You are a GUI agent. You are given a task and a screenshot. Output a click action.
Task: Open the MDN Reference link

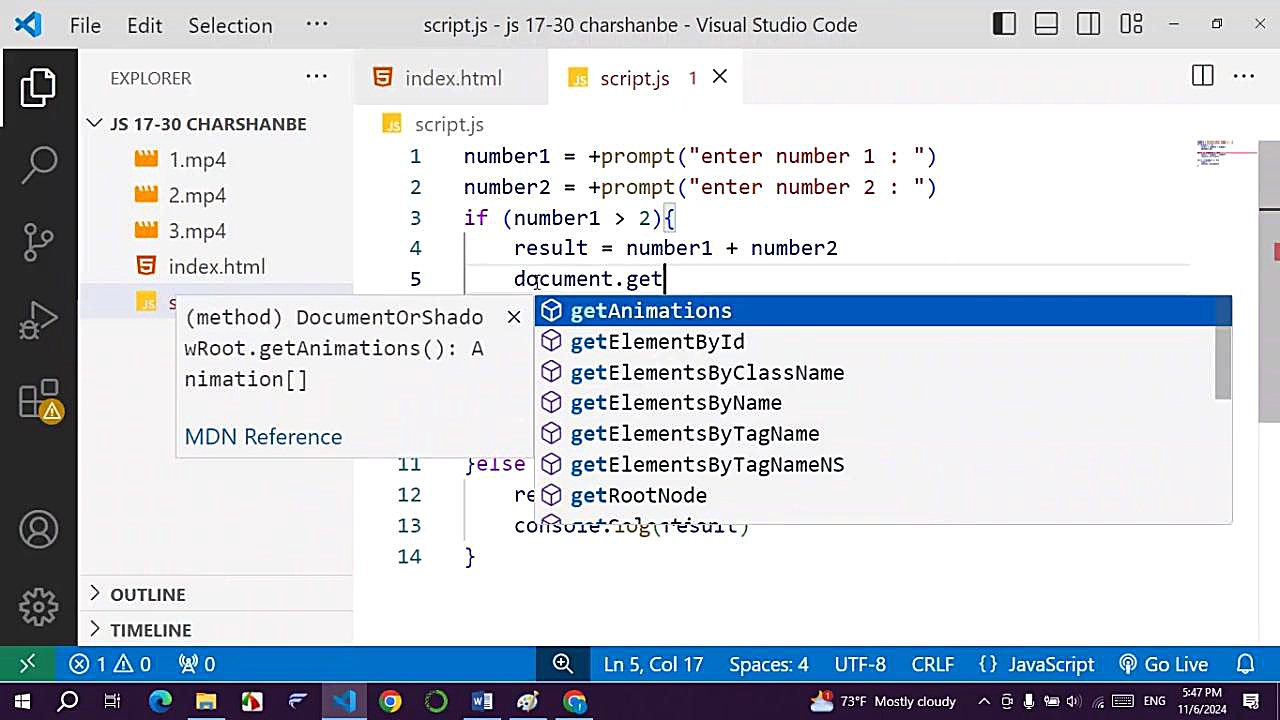263,437
